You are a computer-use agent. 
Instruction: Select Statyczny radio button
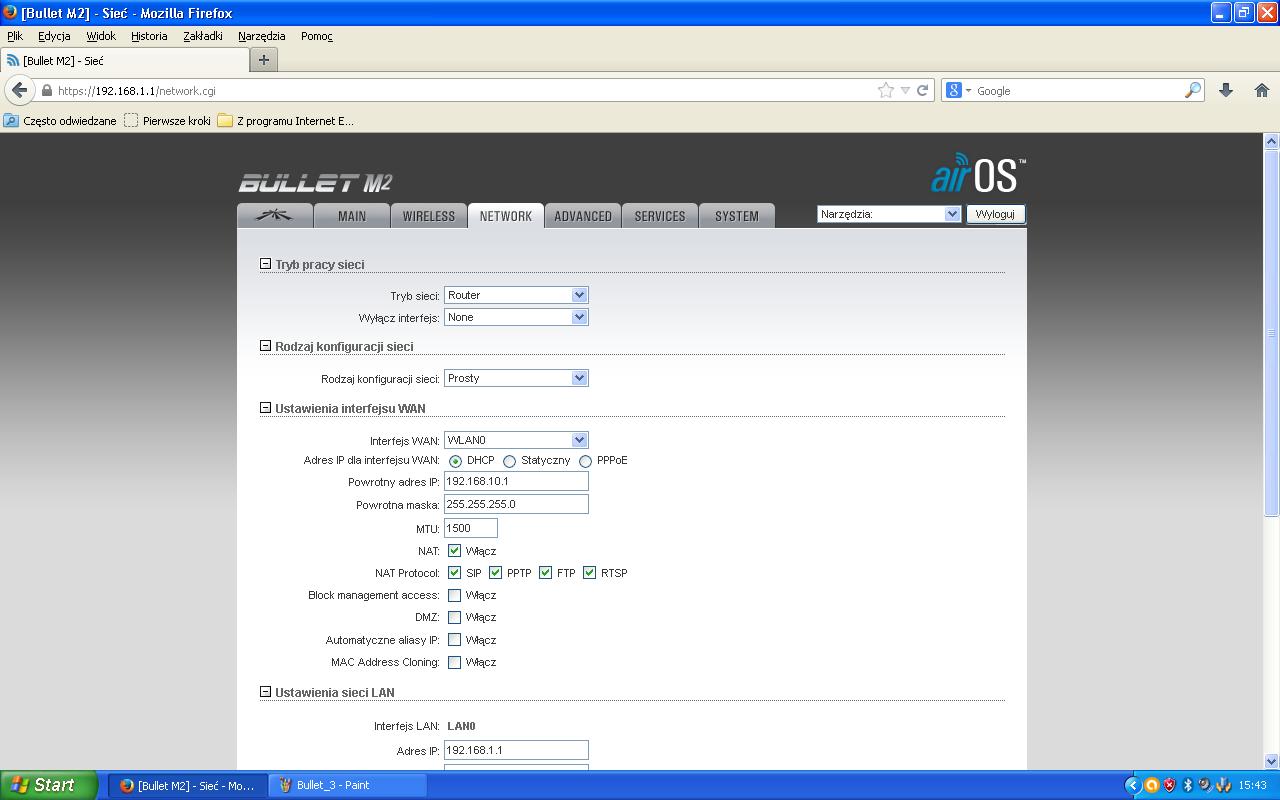509,461
